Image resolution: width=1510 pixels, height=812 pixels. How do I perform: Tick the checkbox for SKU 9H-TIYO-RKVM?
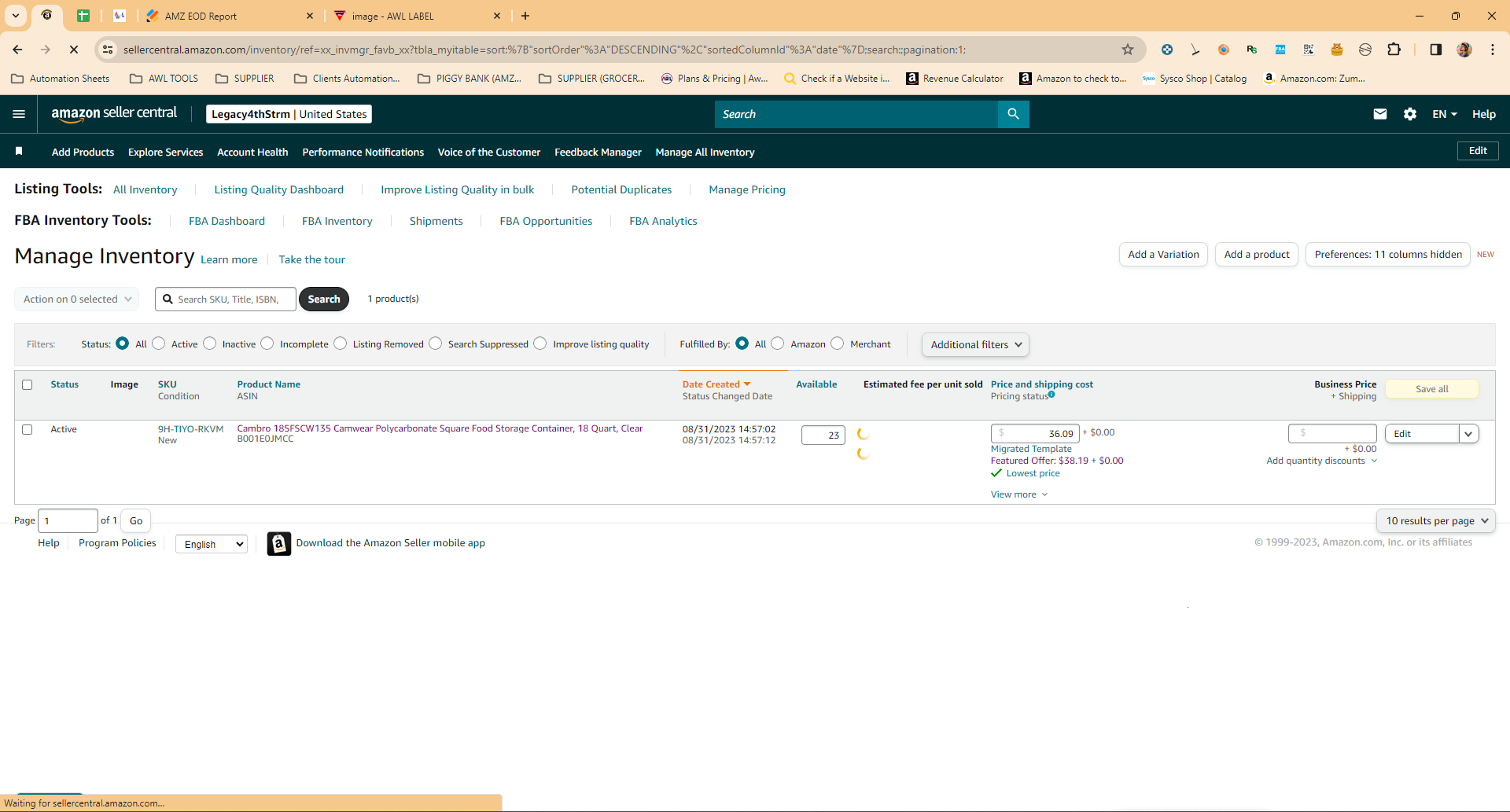28,430
